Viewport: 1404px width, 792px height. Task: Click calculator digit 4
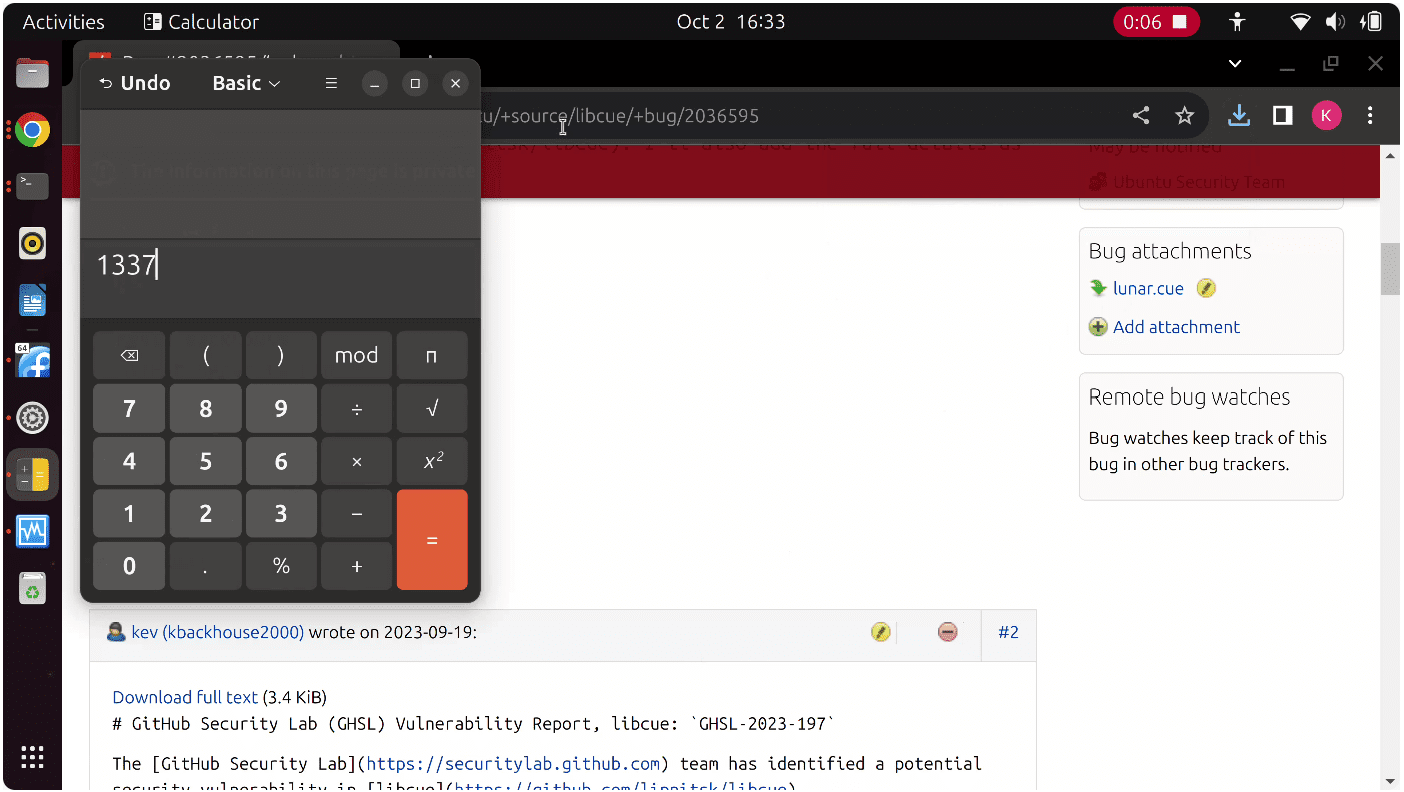pos(129,461)
